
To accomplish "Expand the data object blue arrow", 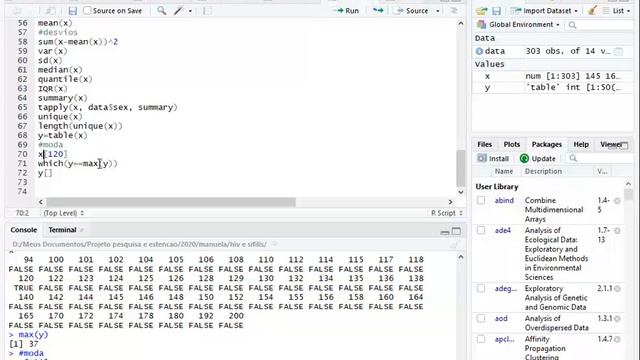I will point(479,51).
